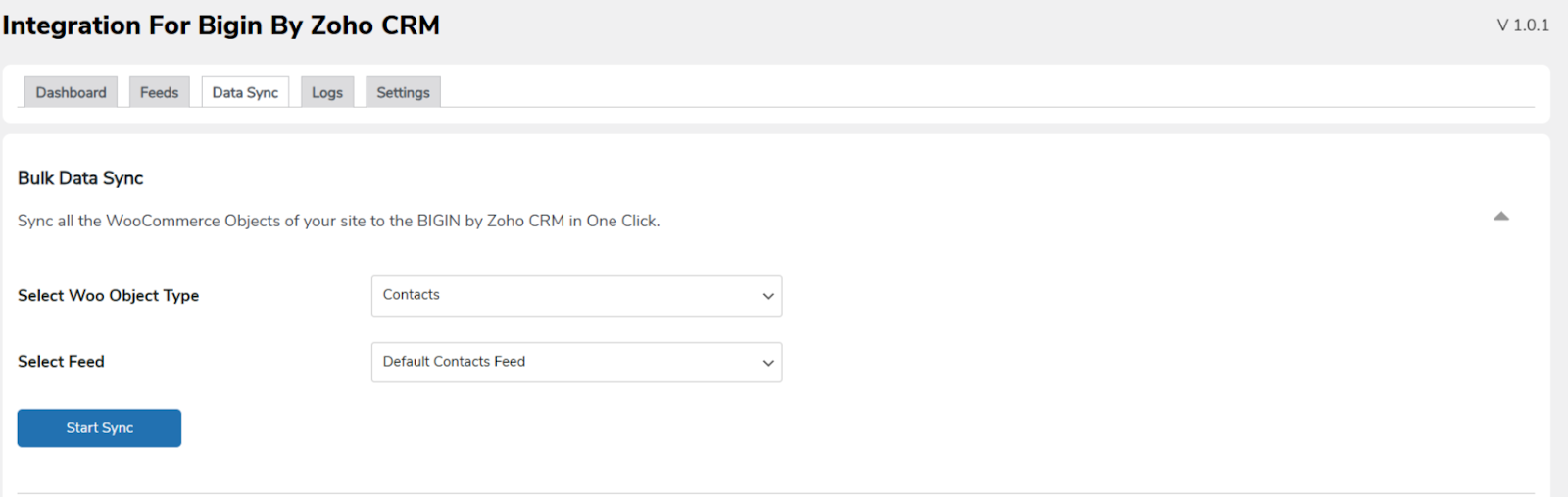This screenshot has height=497, width=1568.
Task: Click the Bulk Data Sync heading
Action: (x=80, y=178)
